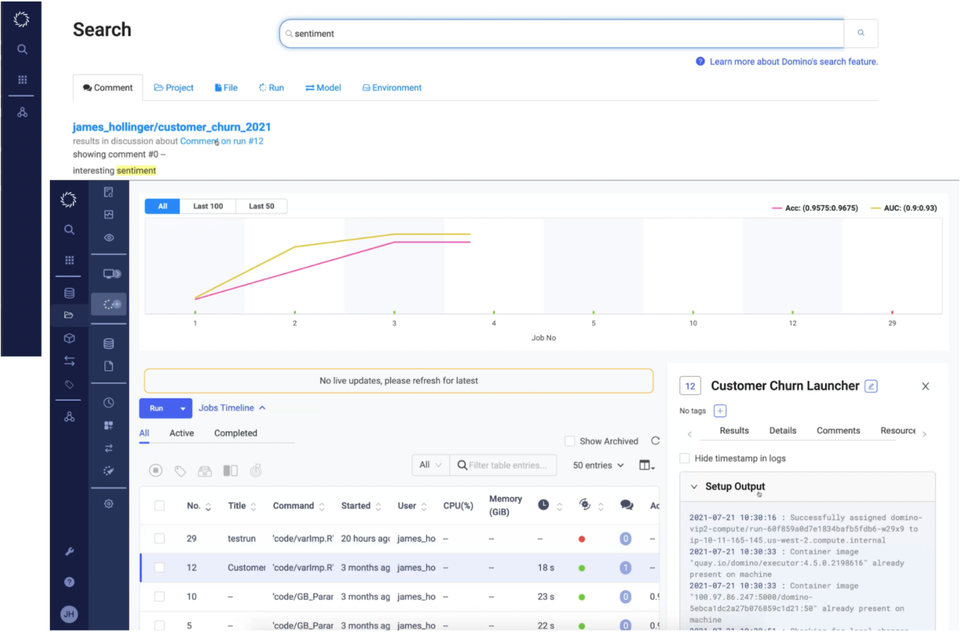Open the Comments tab in job panel

pos(838,431)
